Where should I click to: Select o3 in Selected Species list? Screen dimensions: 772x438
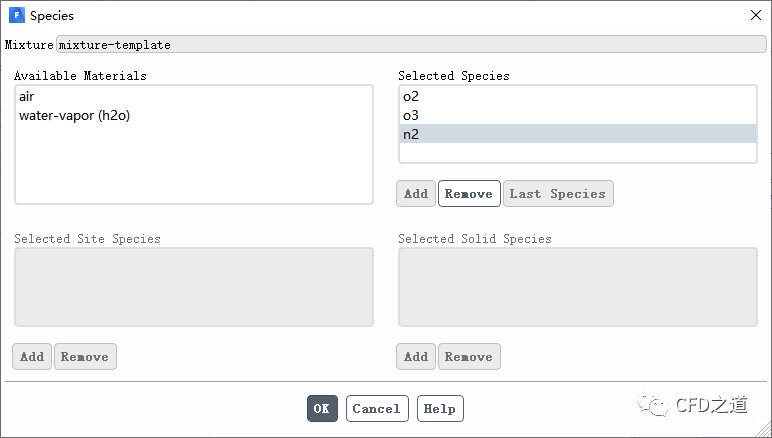[x=411, y=116]
